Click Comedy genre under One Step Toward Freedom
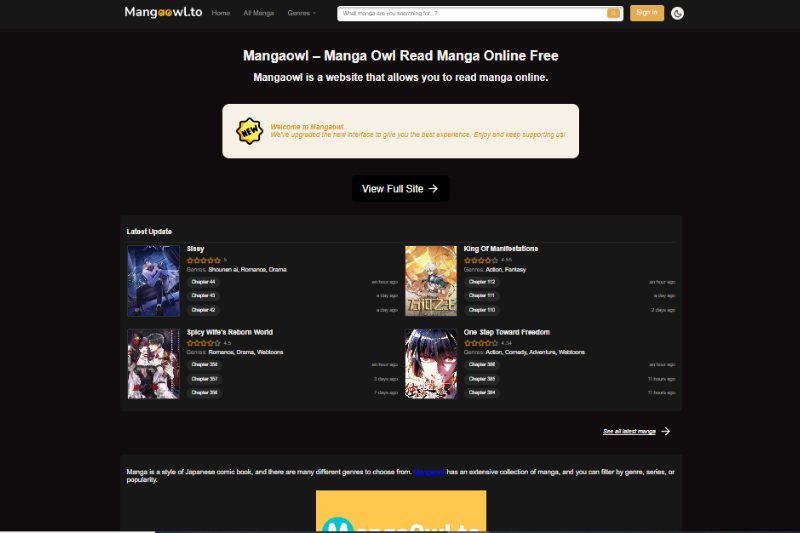 (515, 352)
